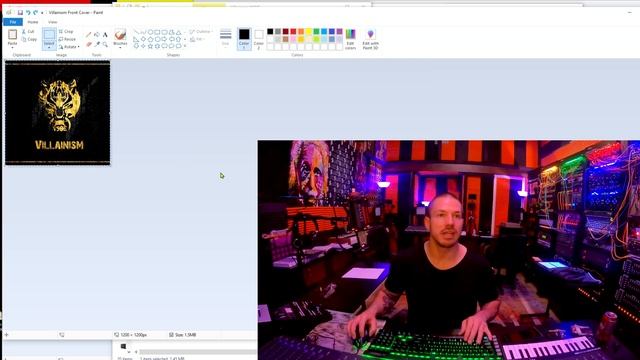The width and height of the screenshot is (640, 360).
Task: Open the shape Fill dropdown
Action: tap(197, 39)
